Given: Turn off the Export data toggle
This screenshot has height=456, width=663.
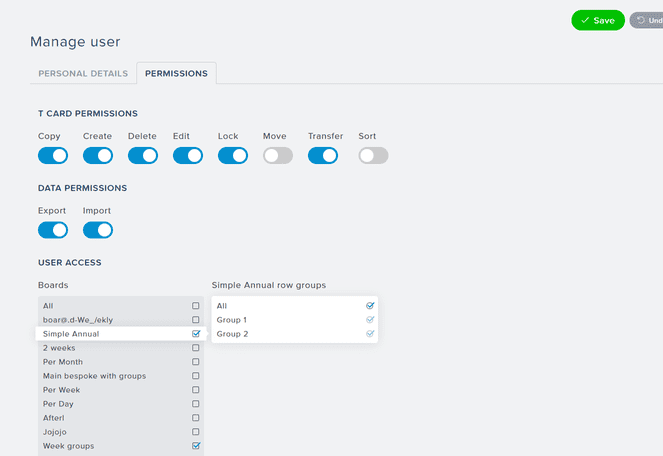Looking at the screenshot, I should point(53,230).
